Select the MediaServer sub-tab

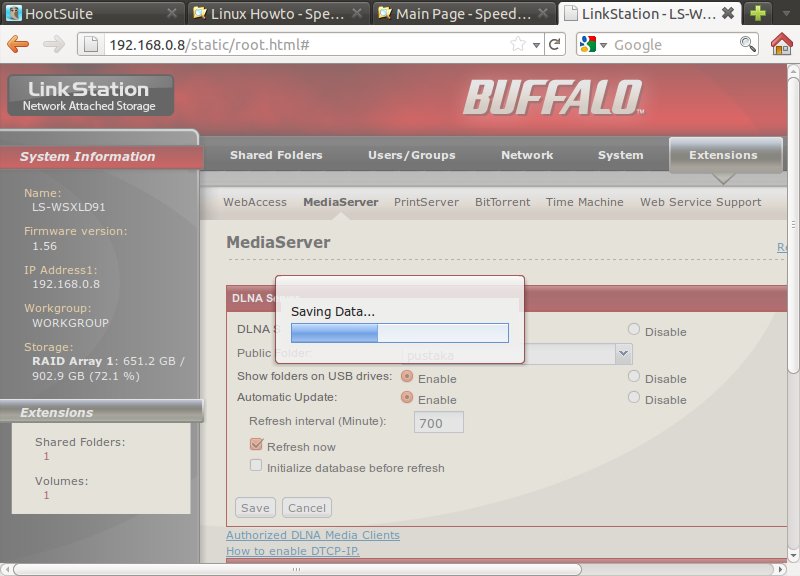(x=341, y=202)
